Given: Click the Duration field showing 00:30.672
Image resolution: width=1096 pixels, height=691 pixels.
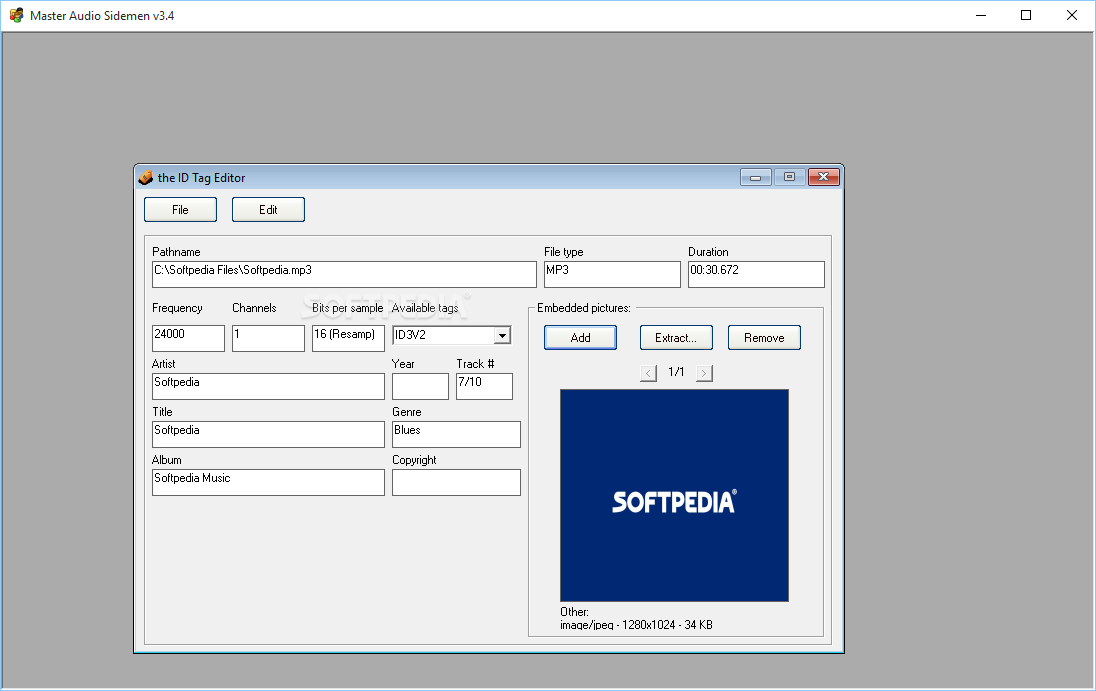Looking at the screenshot, I should click(x=756, y=275).
